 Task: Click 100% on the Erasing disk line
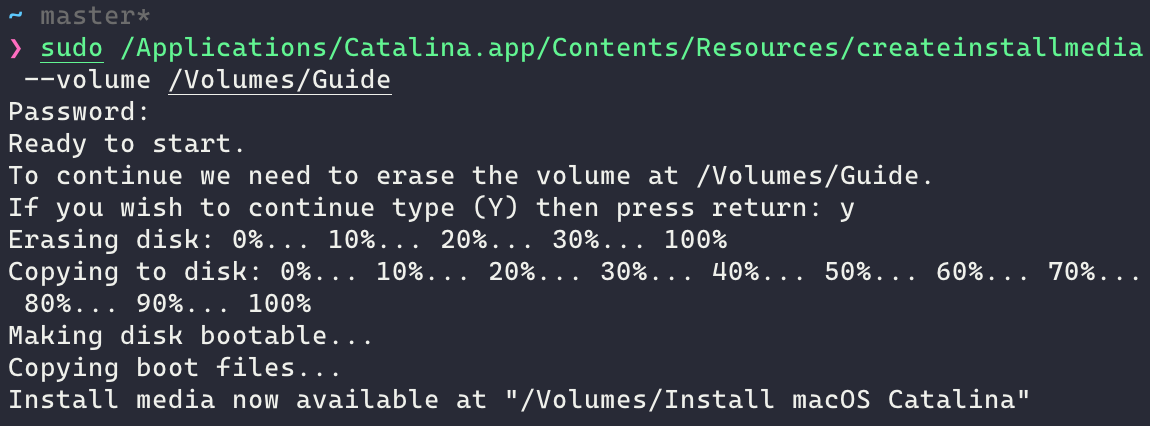pos(695,240)
